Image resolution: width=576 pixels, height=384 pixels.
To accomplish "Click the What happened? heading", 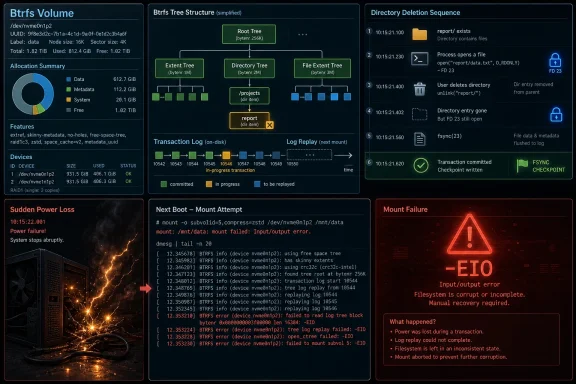I will [412, 322].
